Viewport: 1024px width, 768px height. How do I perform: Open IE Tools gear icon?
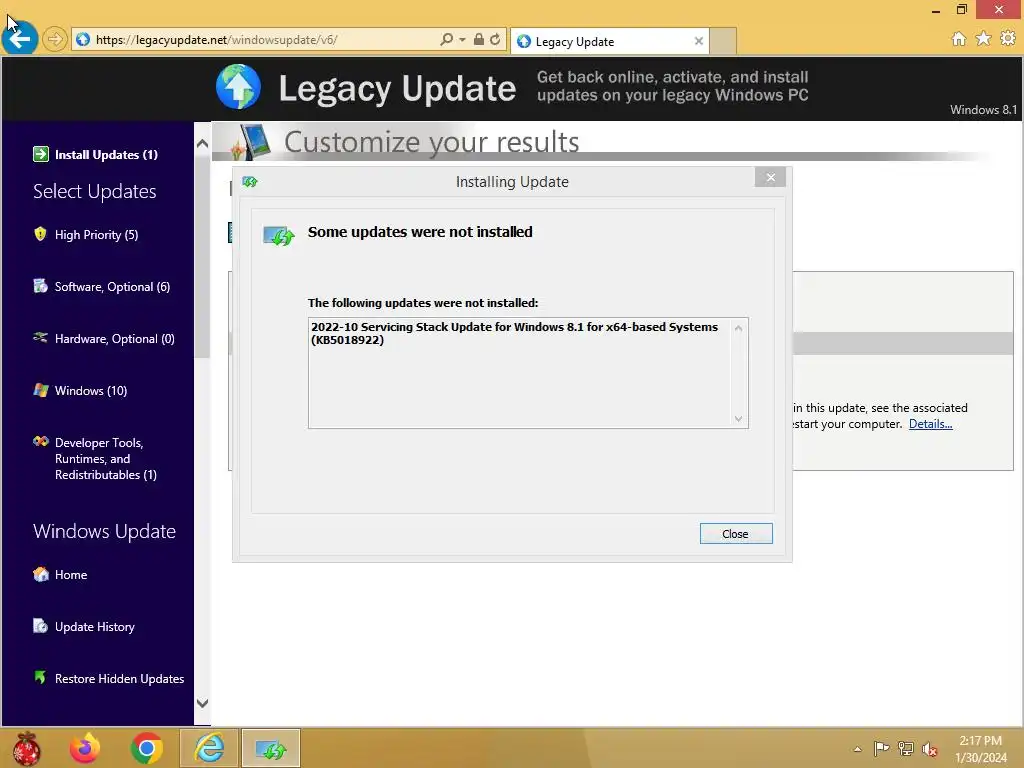click(x=1008, y=39)
